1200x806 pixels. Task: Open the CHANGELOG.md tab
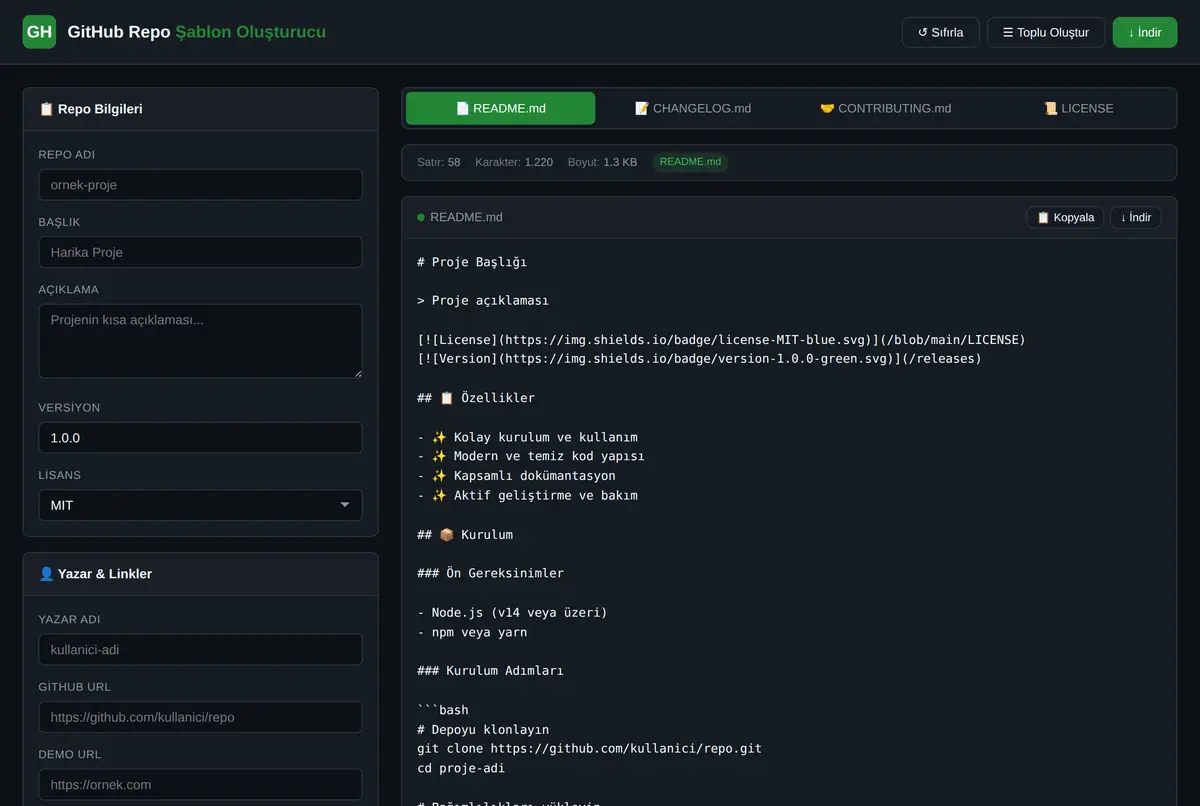[693, 108]
